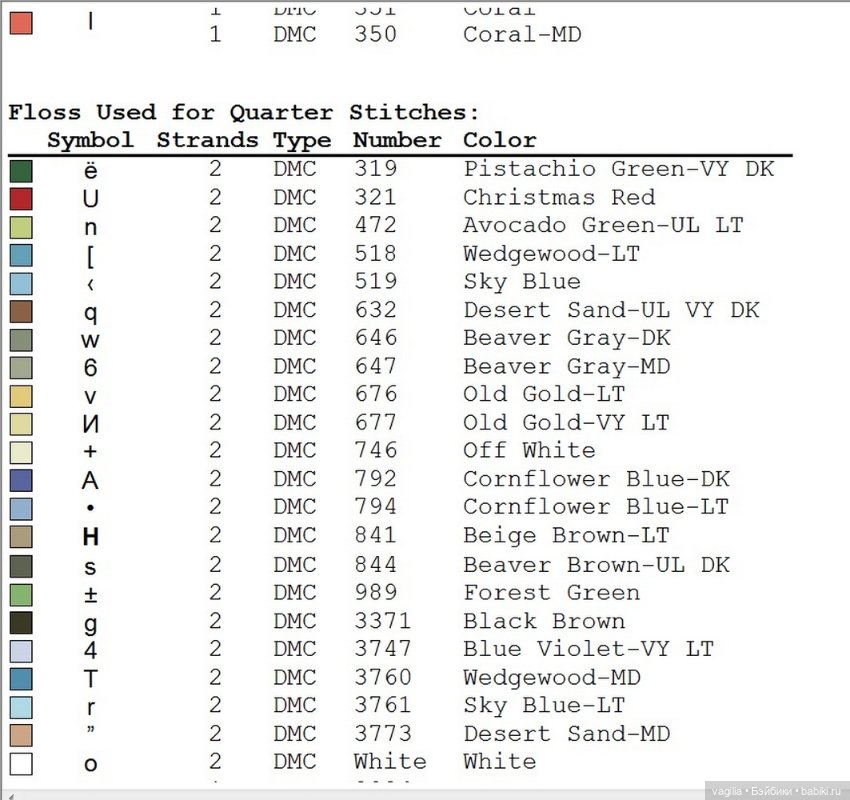Select the Pistachio Green-VY DK swatch
Image resolution: width=850 pixels, height=800 pixels.
(x=21, y=170)
